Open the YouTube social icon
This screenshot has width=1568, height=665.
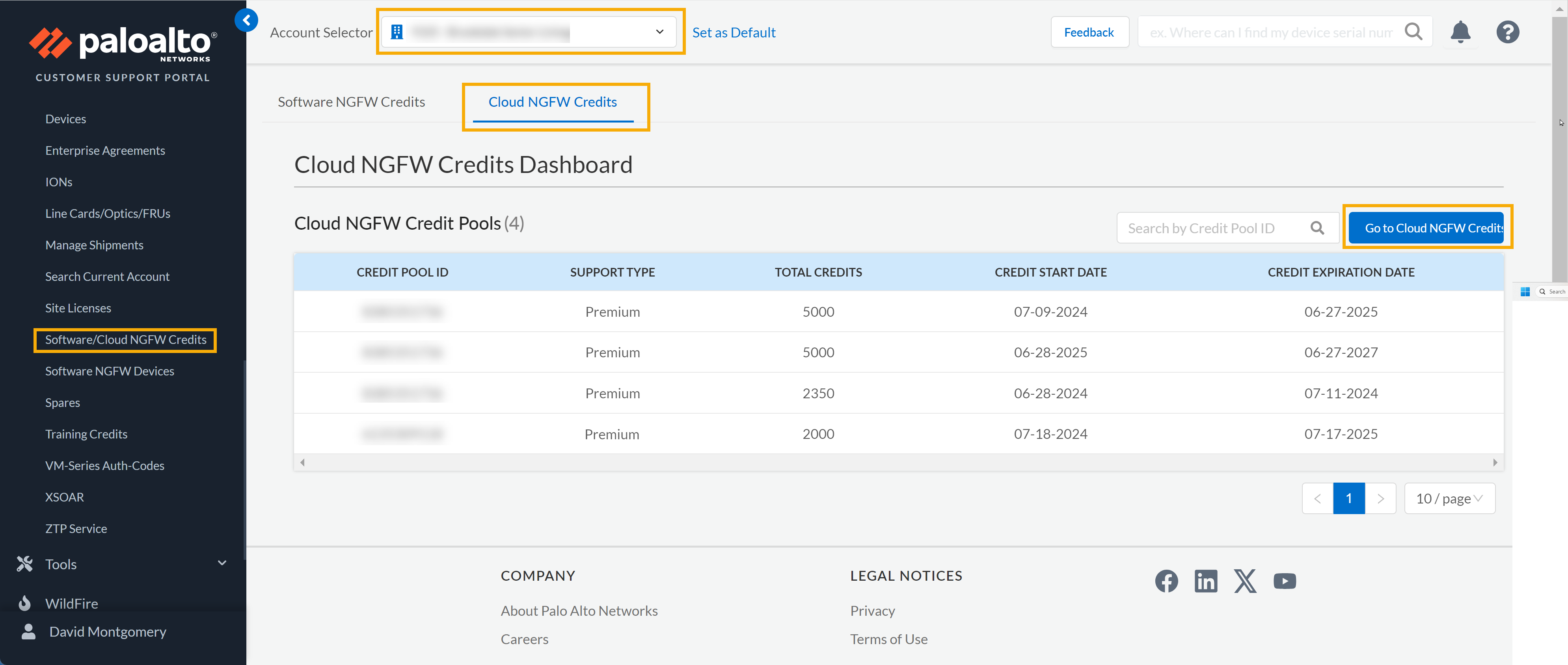click(1284, 581)
